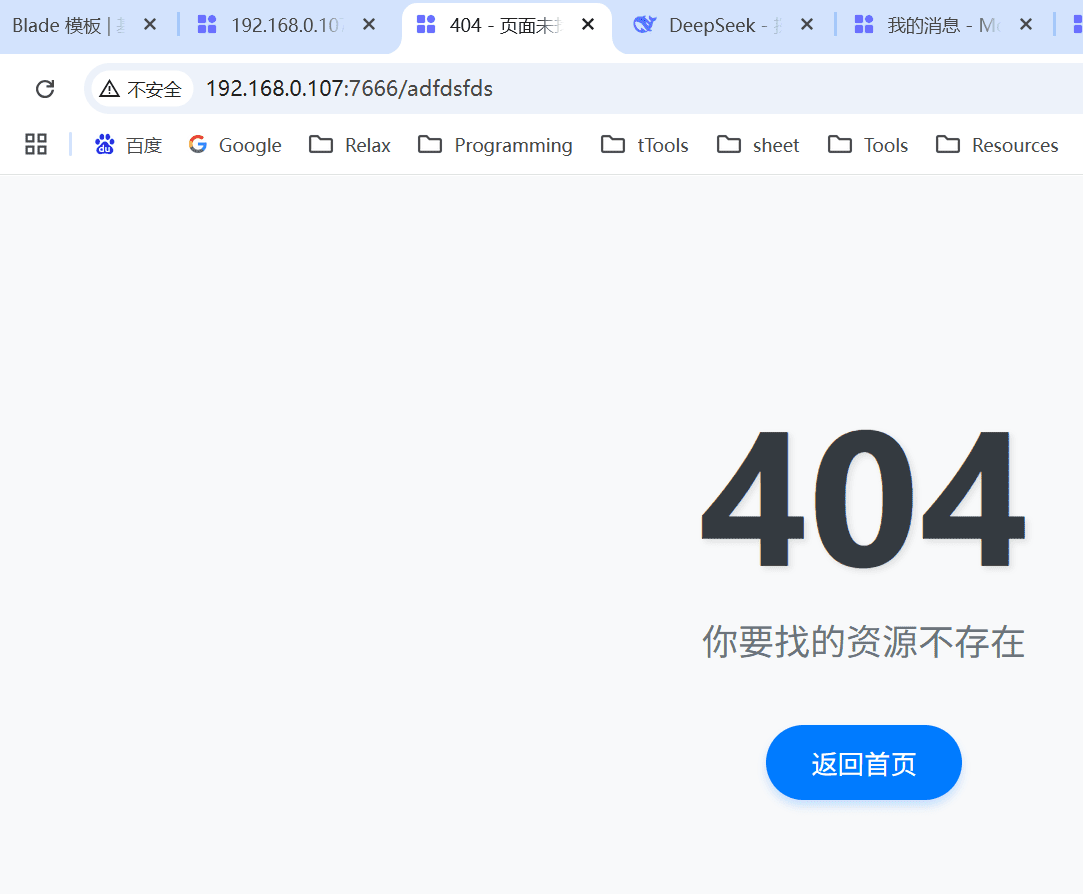Viewport: 1083px width, 894px height.
Task: Open the Resources bookmark folder
Action: (997, 145)
